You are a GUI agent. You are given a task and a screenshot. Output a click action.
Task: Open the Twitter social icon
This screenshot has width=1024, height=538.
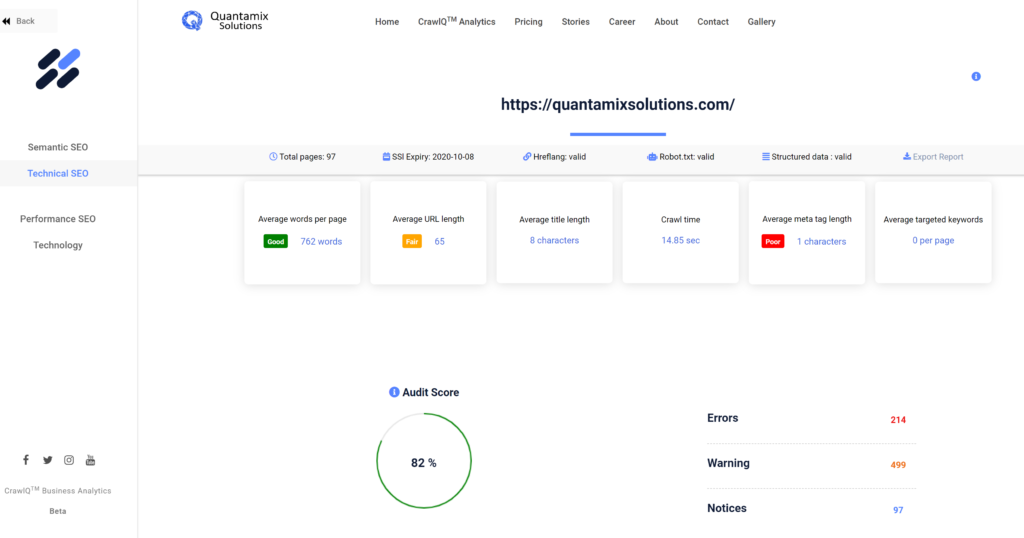pyautogui.click(x=47, y=460)
